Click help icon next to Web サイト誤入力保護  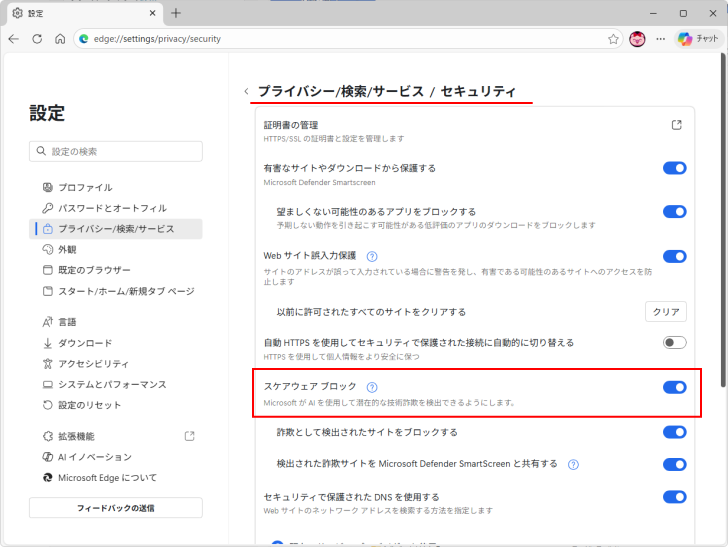click(372, 256)
